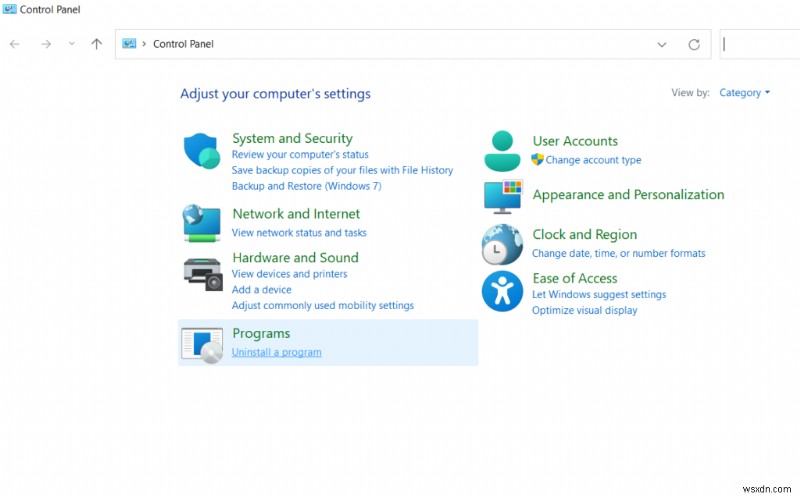Open the recent locations dropdown arrow
The width and height of the screenshot is (800, 497).
pos(71,44)
